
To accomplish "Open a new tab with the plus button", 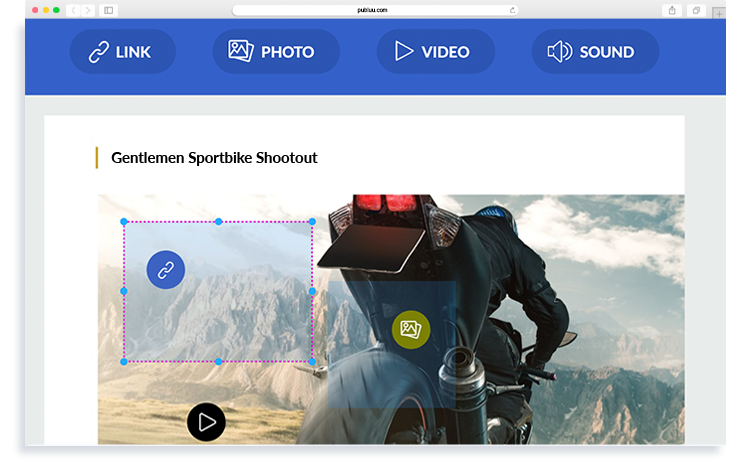I will click(x=719, y=13).
